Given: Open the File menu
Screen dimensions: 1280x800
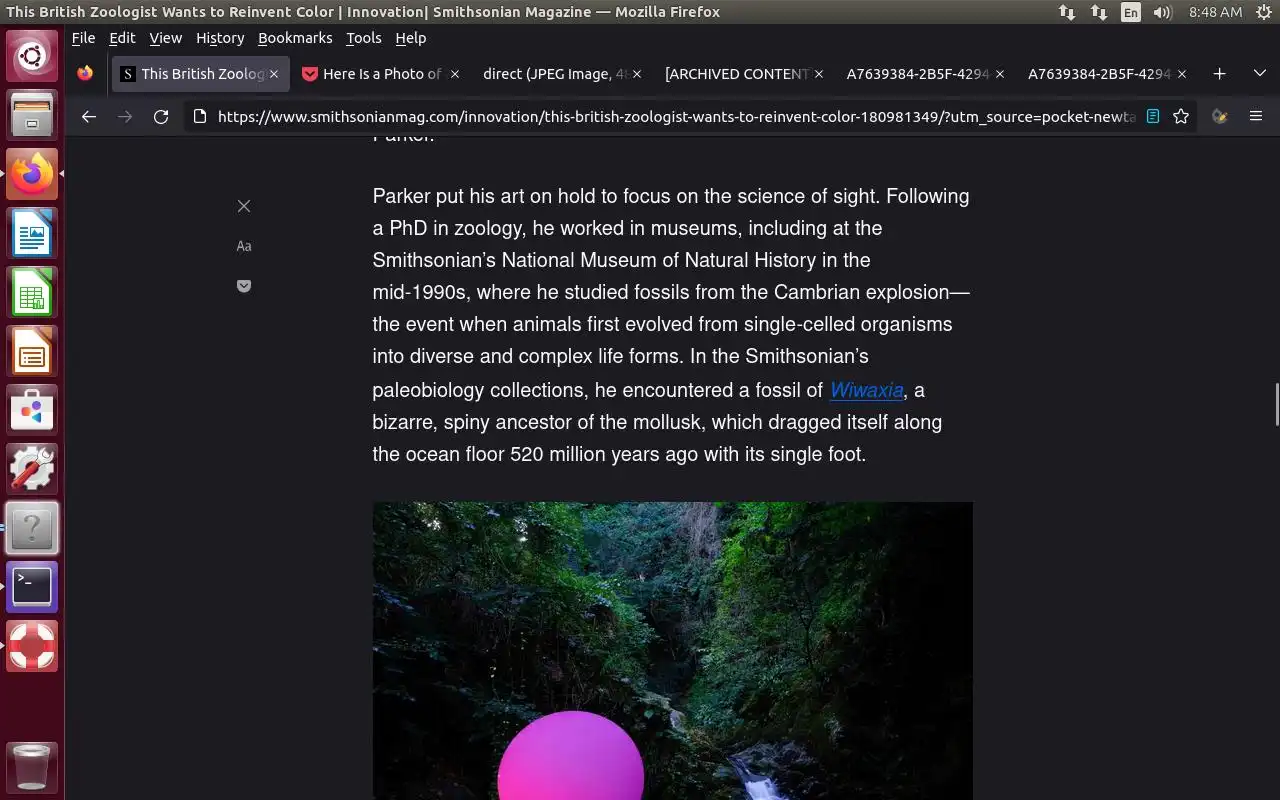Looking at the screenshot, I should [x=83, y=38].
